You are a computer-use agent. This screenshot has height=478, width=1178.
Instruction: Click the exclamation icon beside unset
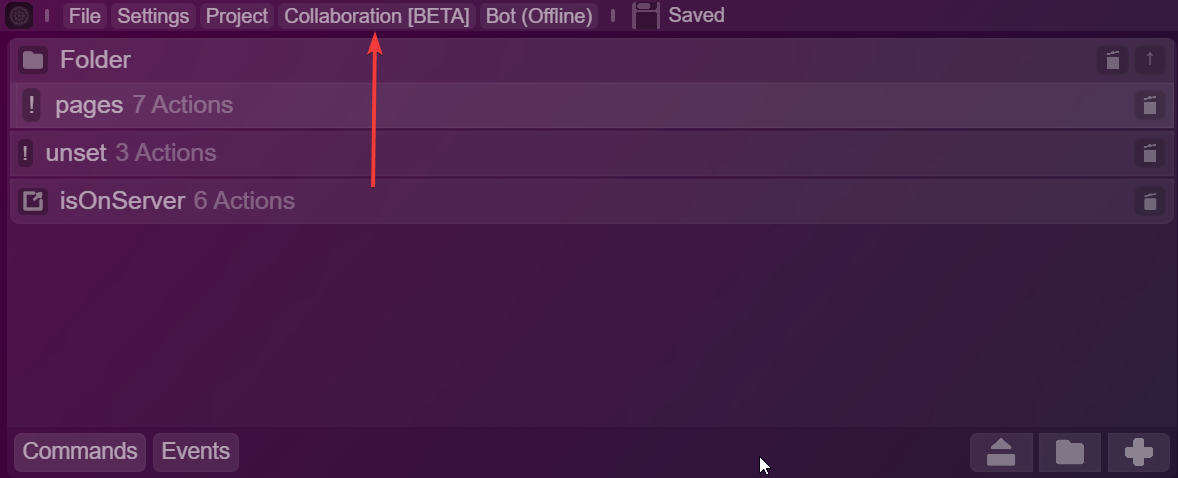[x=25, y=153]
